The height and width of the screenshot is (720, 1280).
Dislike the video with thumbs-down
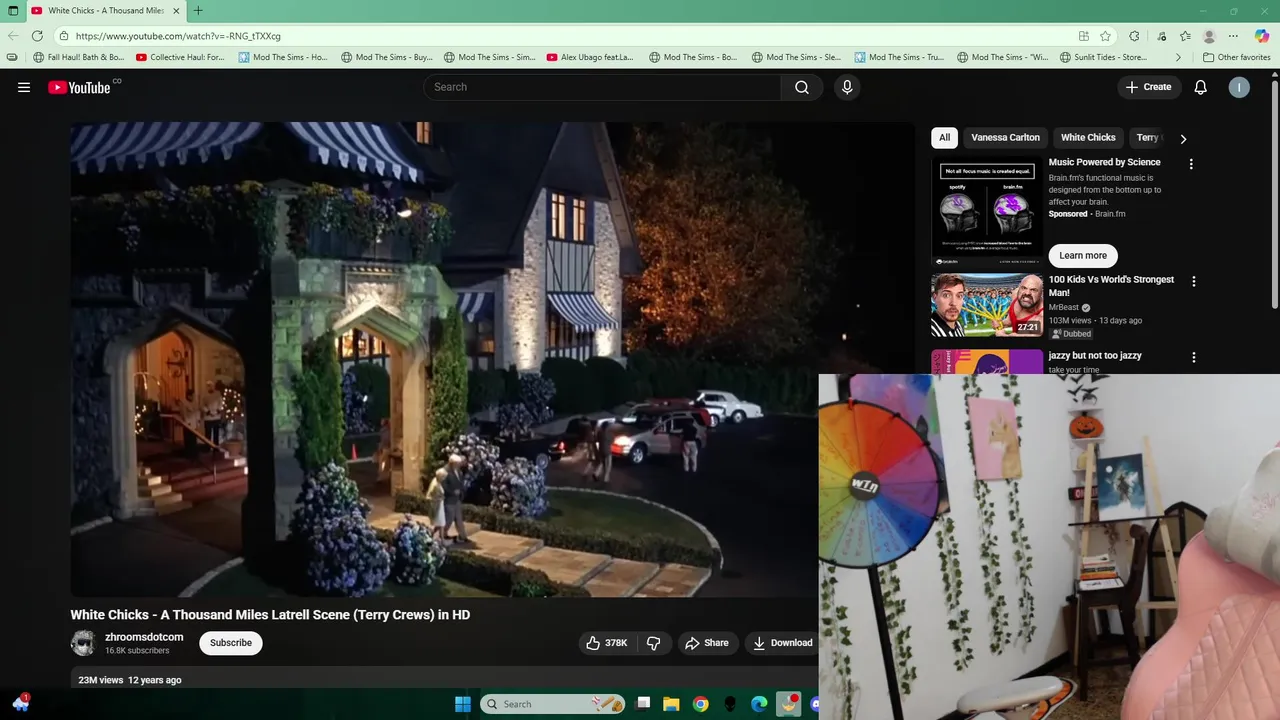[654, 643]
